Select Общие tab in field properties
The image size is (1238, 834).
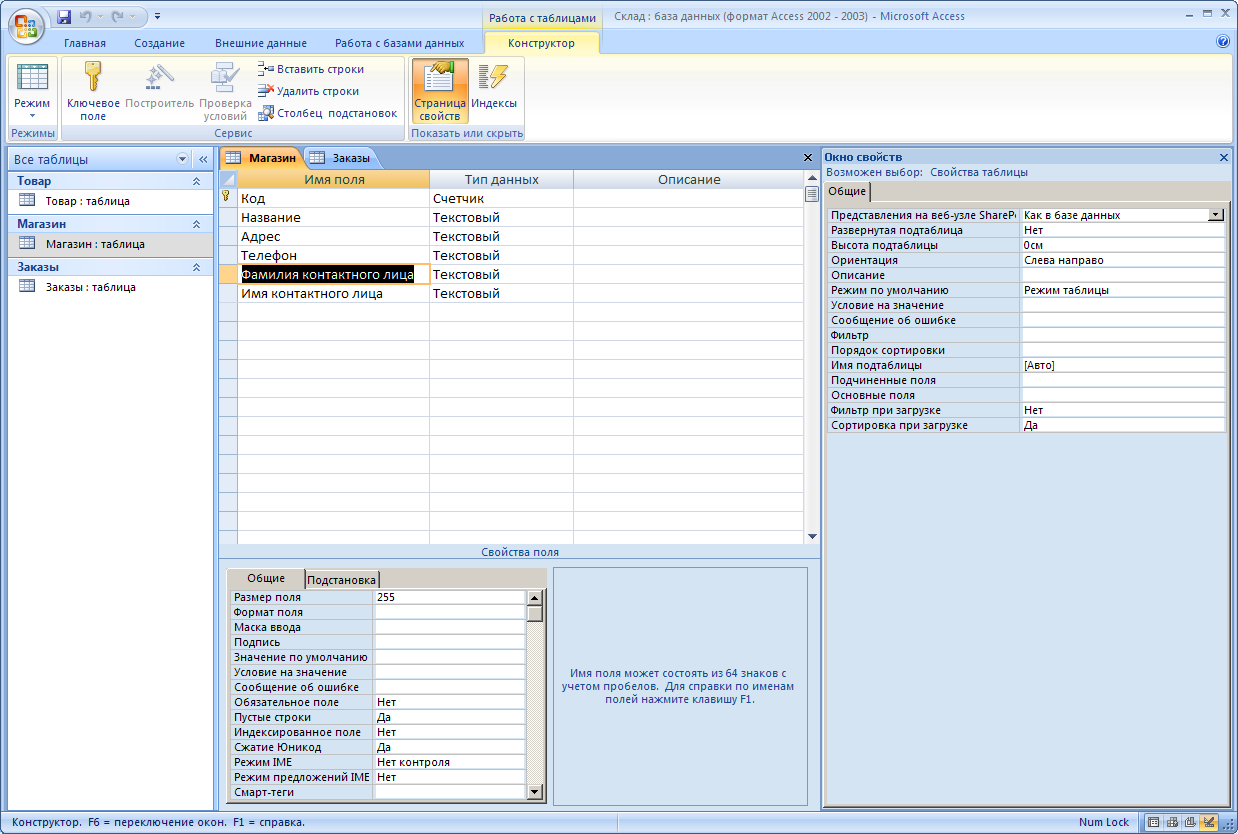point(266,578)
